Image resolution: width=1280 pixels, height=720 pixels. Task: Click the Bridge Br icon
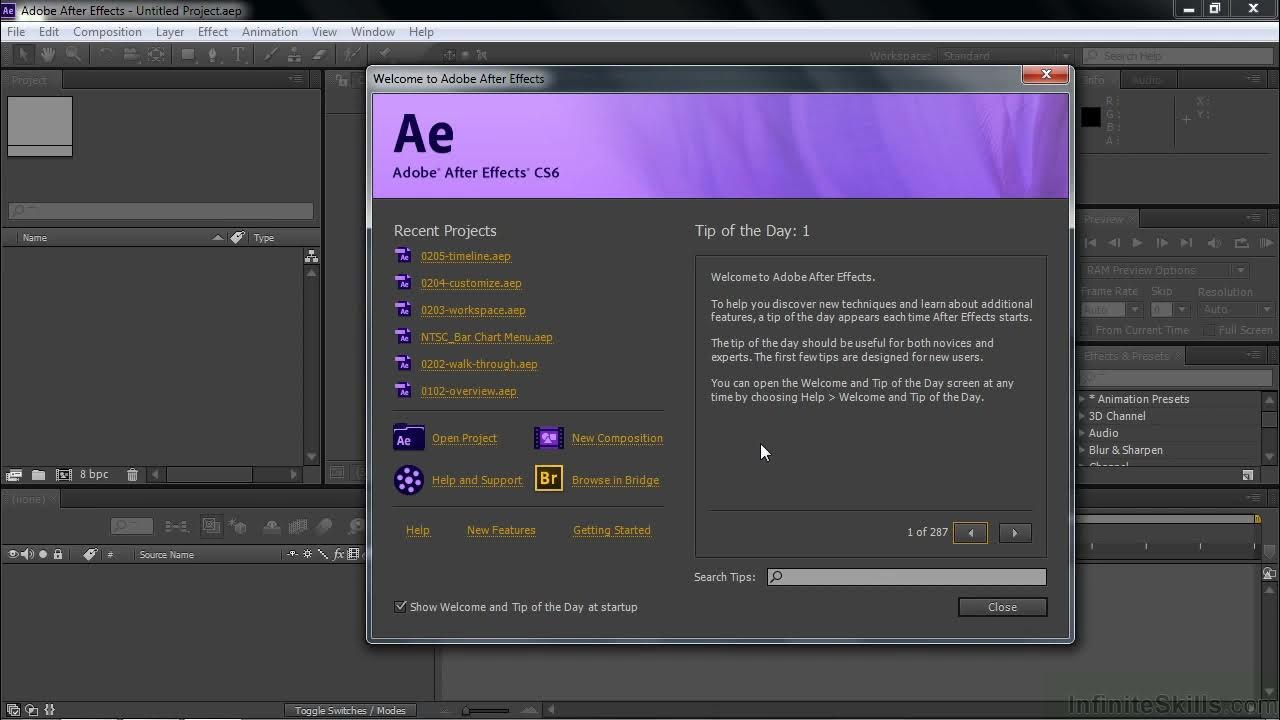tap(549, 479)
